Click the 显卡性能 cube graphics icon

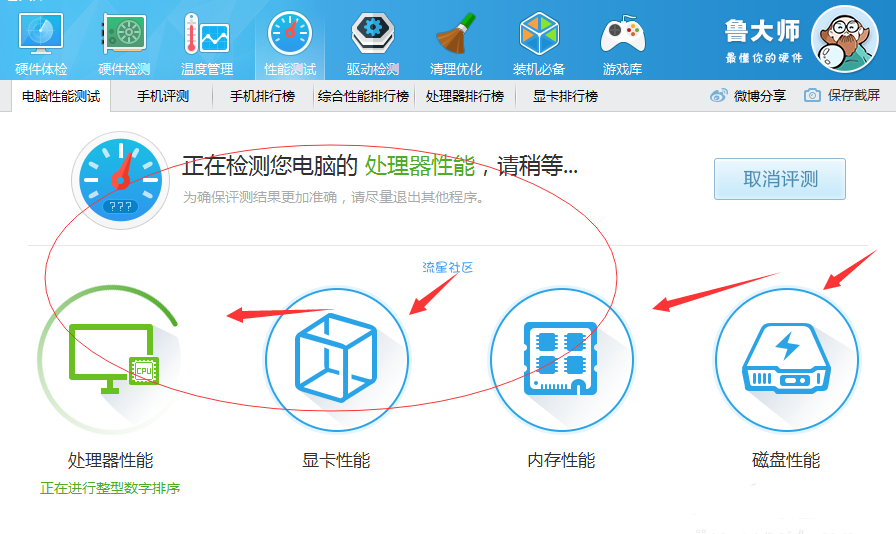coord(337,359)
